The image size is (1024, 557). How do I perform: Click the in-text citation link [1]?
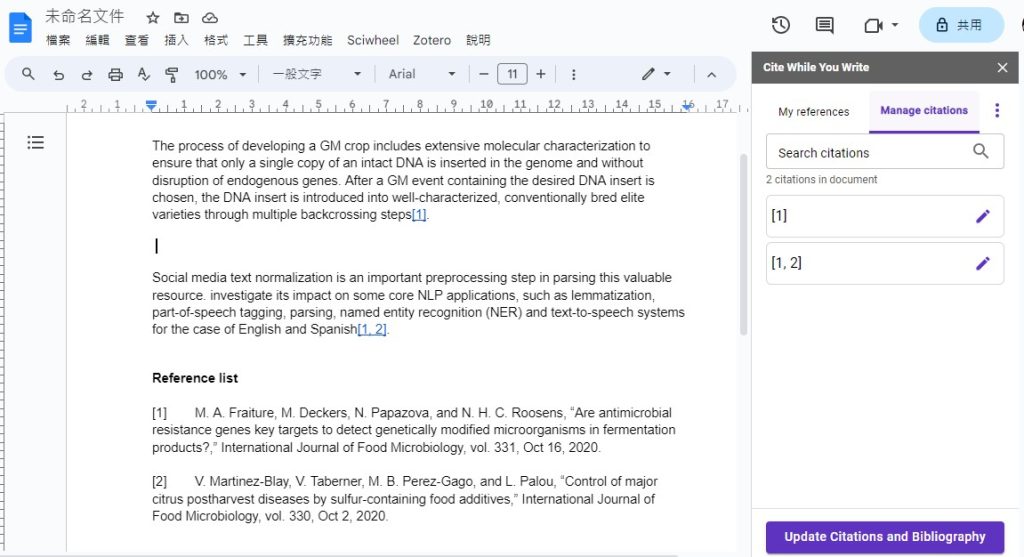[419, 215]
